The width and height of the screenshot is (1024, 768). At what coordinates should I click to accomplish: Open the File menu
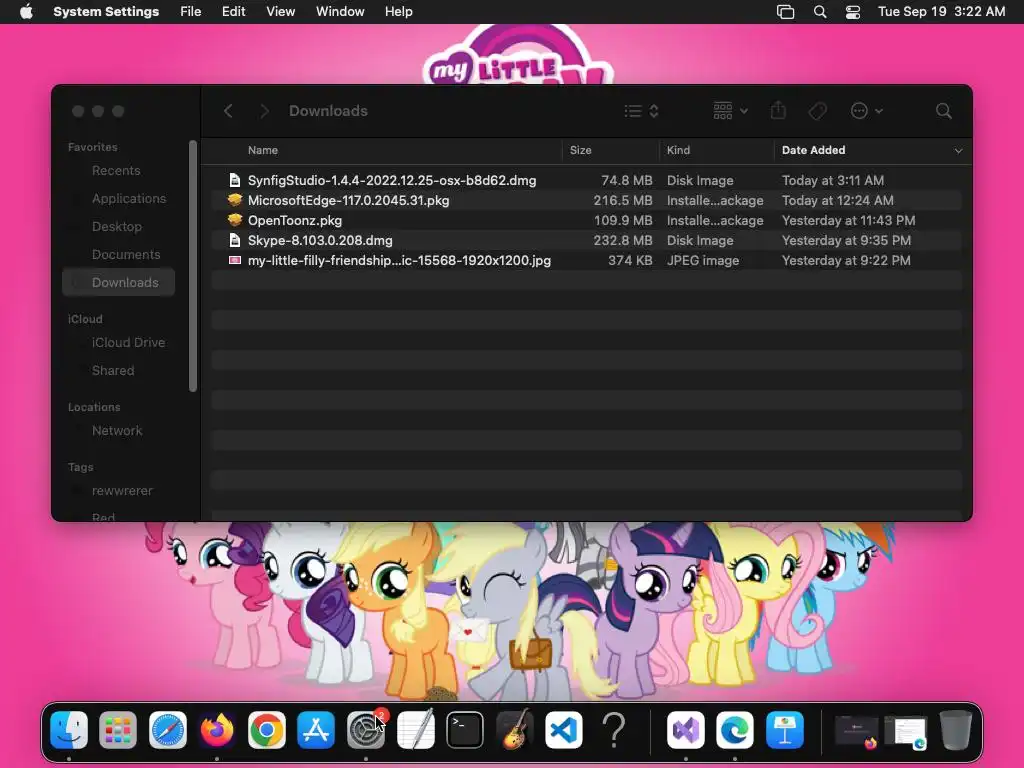[x=191, y=12]
